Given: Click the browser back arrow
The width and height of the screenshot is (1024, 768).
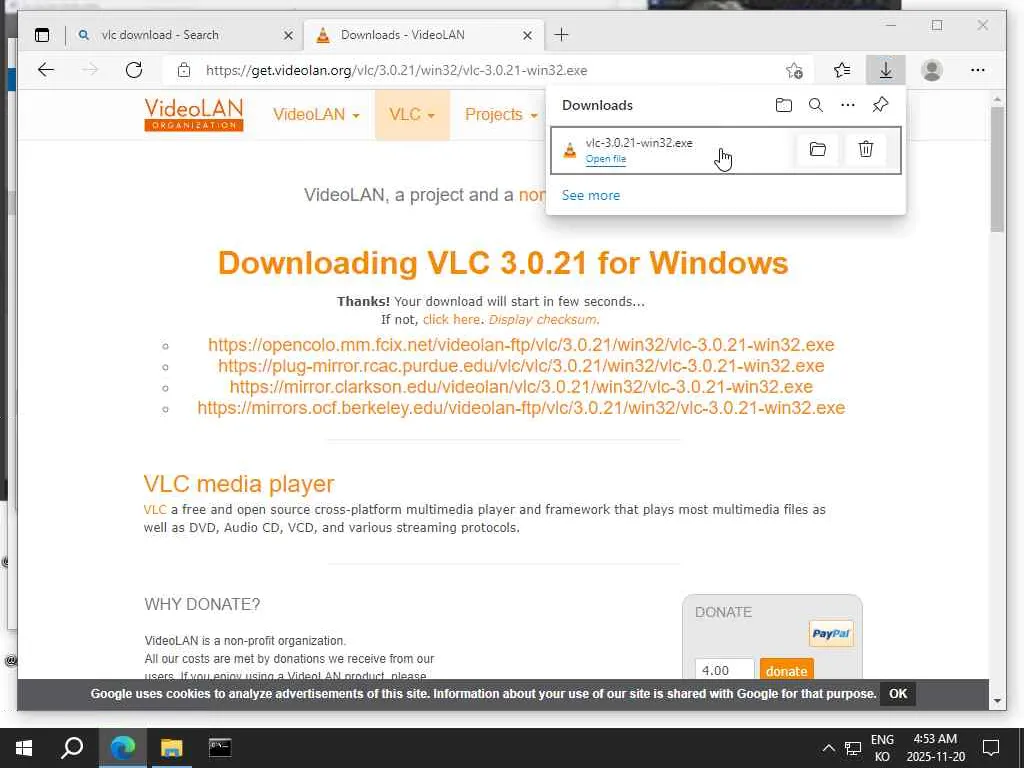Looking at the screenshot, I should point(46,70).
